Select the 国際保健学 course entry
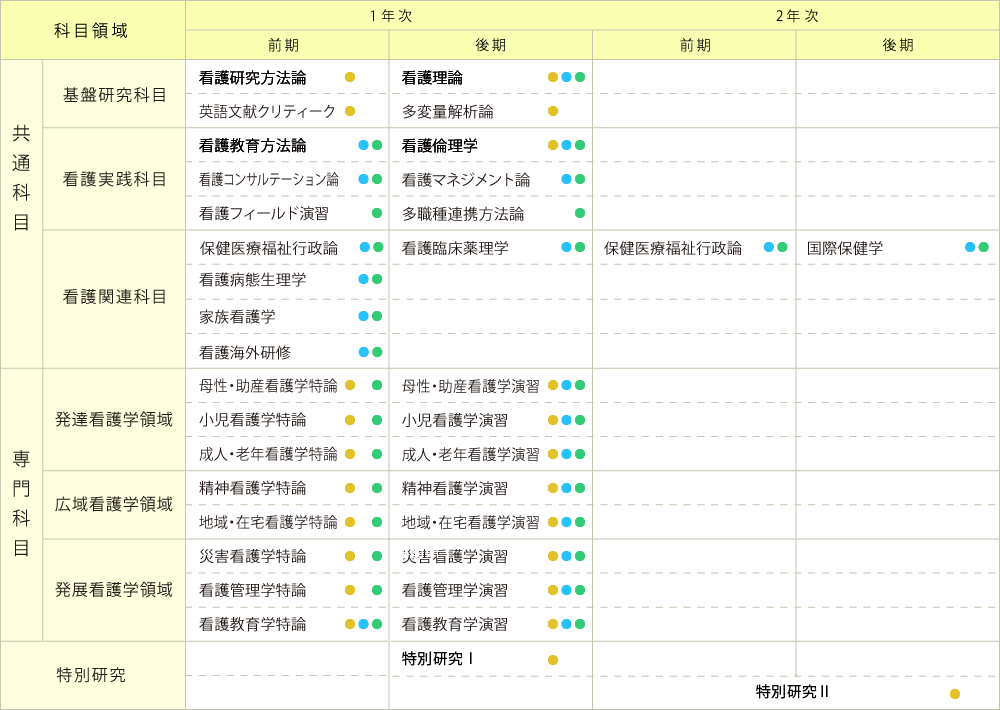 coord(845,248)
